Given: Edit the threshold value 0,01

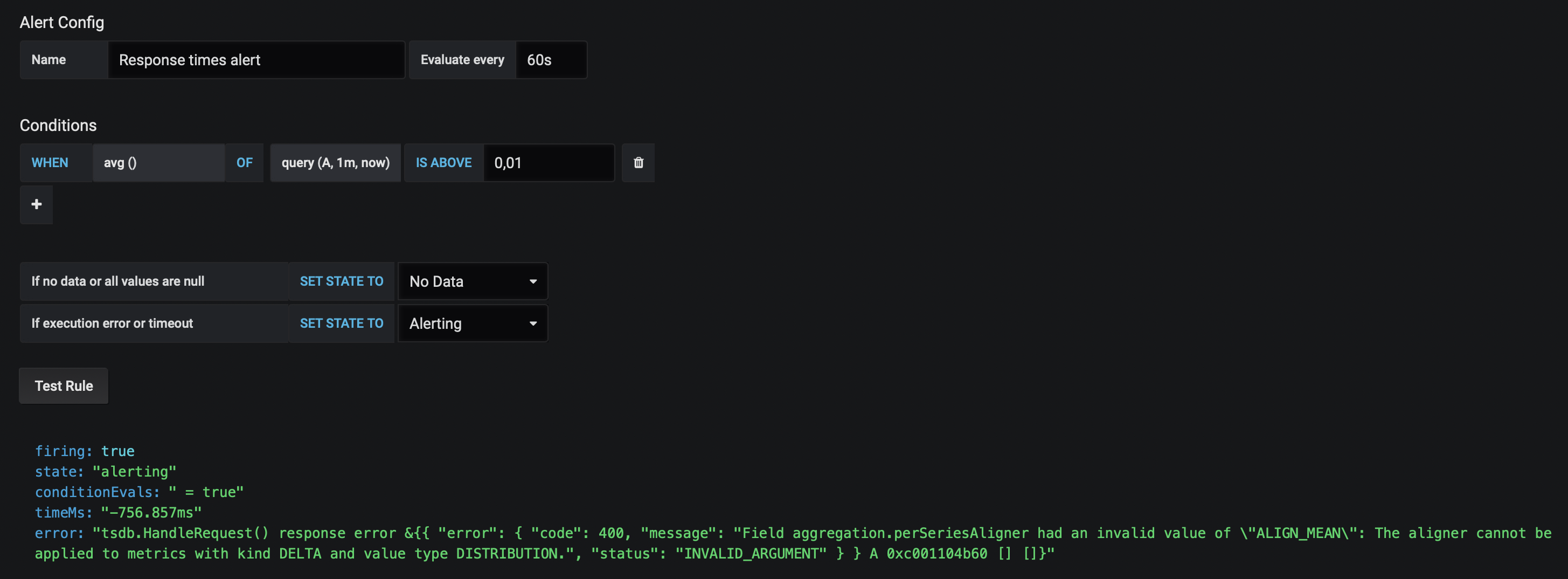Looking at the screenshot, I should tap(548, 163).
